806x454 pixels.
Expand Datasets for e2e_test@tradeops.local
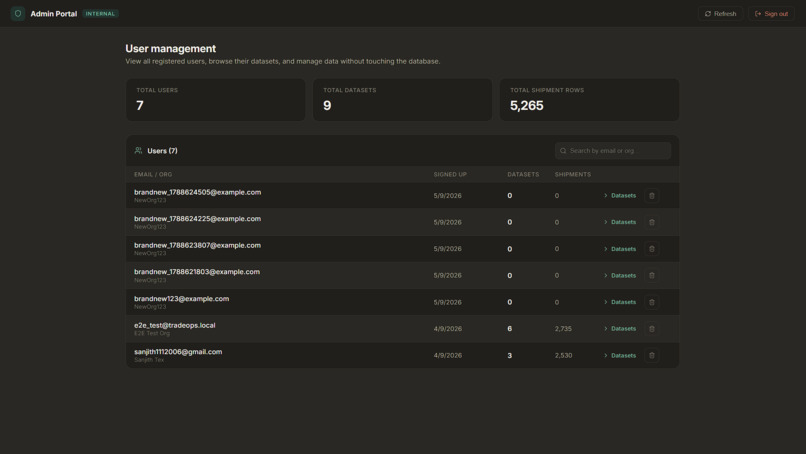[620, 329]
